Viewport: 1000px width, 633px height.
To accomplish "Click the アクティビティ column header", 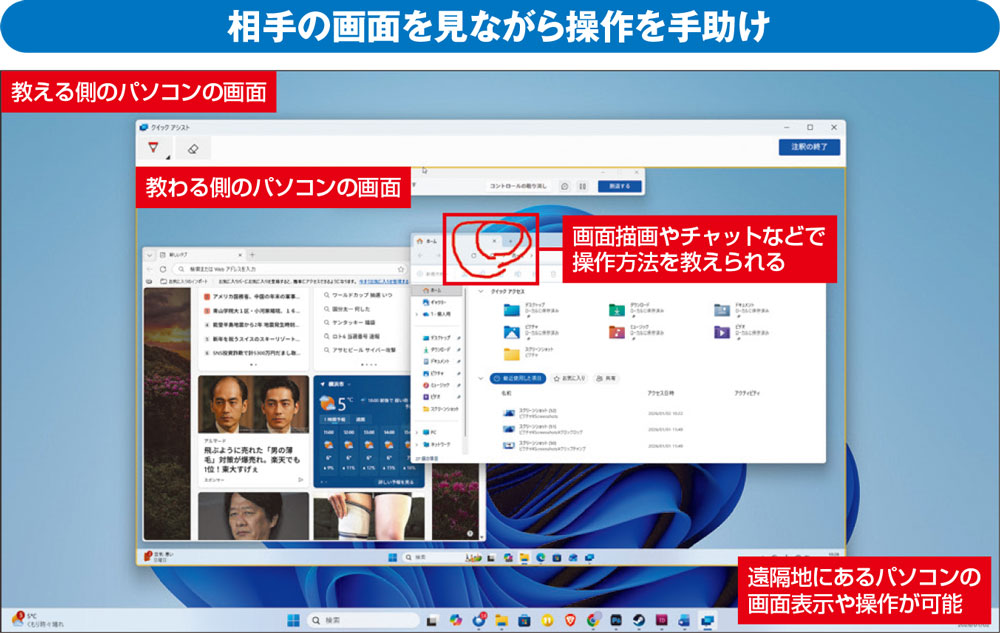I will click(x=747, y=393).
